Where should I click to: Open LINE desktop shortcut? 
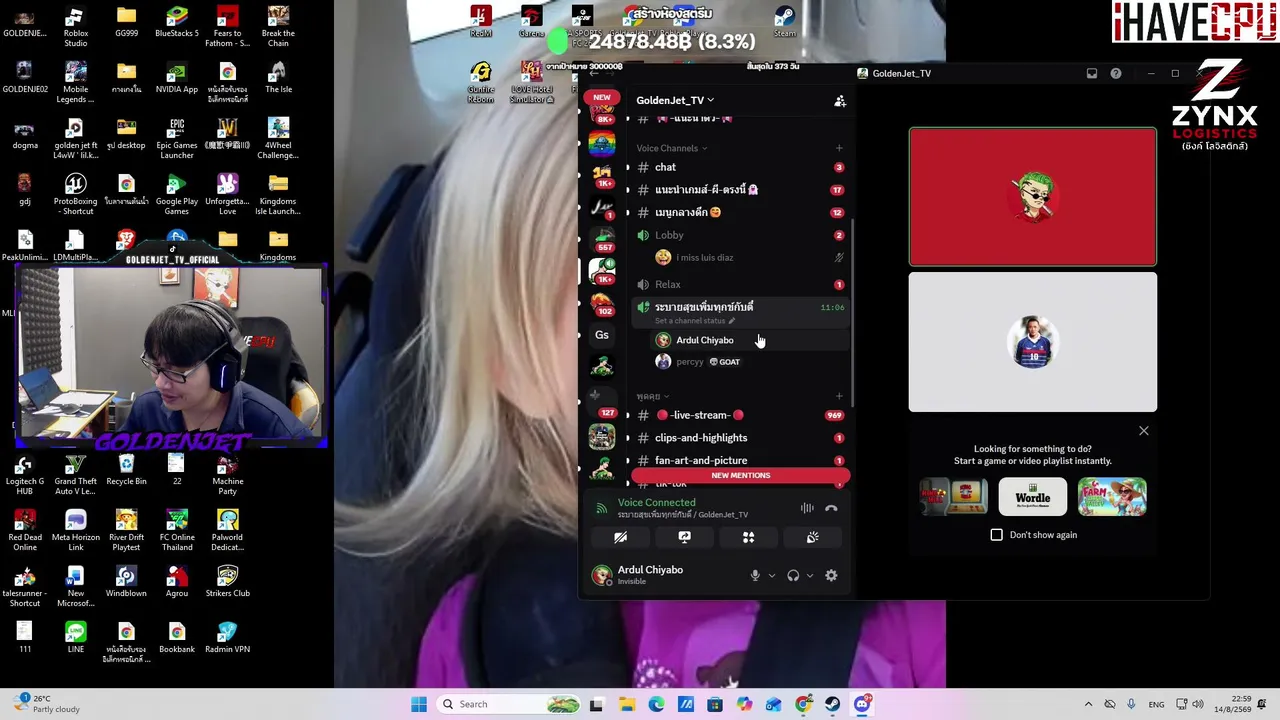tap(75, 638)
